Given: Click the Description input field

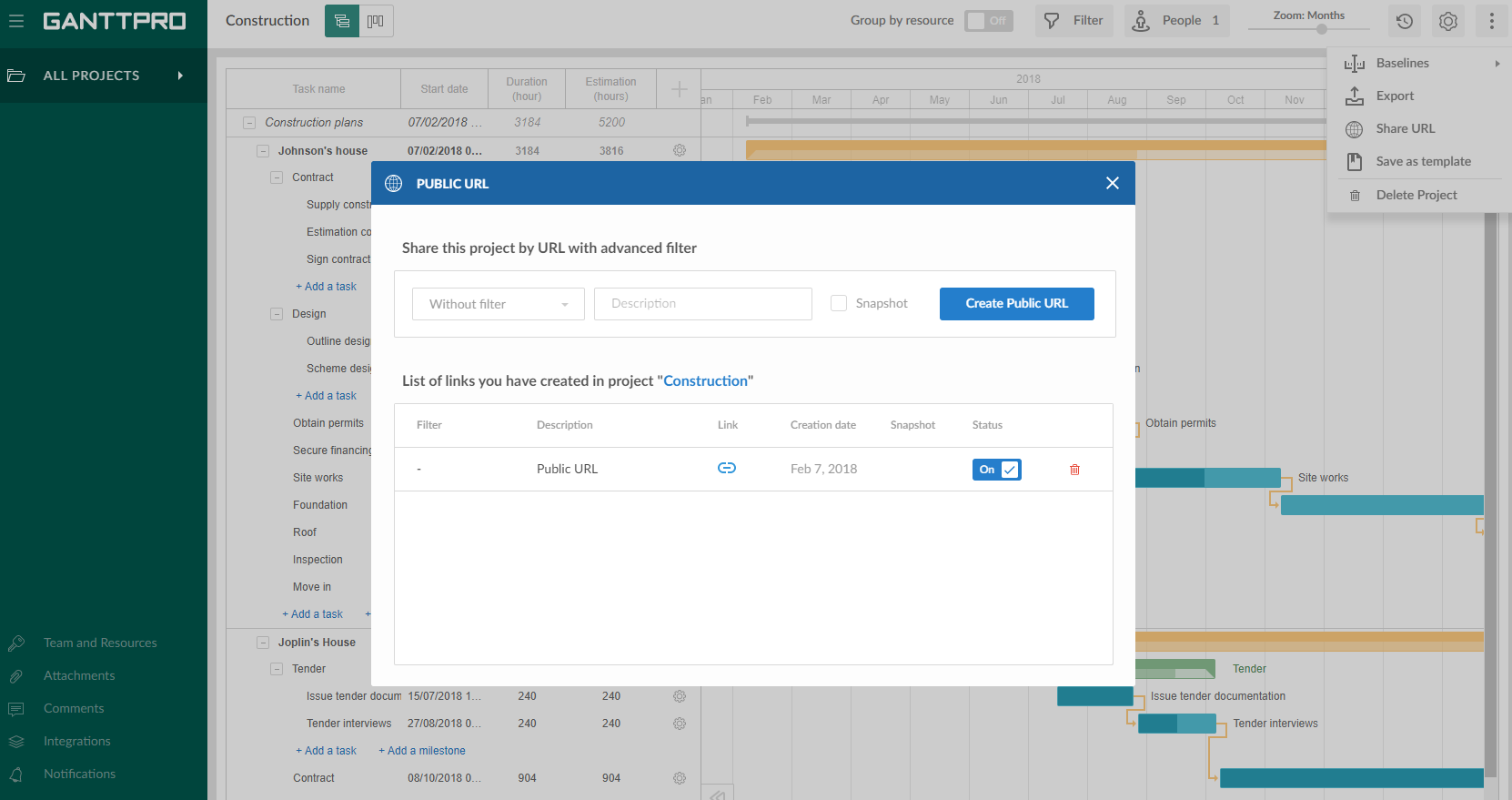Looking at the screenshot, I should click(x=703, y=304).
